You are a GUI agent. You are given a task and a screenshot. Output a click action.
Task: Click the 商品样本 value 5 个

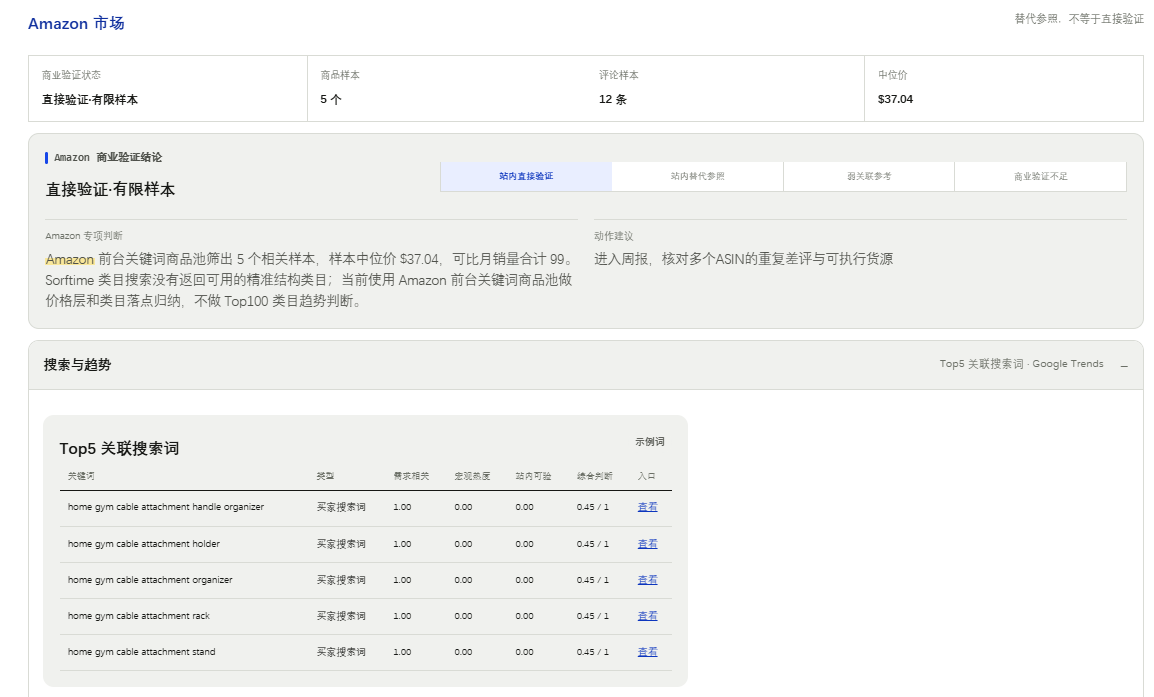330,99
